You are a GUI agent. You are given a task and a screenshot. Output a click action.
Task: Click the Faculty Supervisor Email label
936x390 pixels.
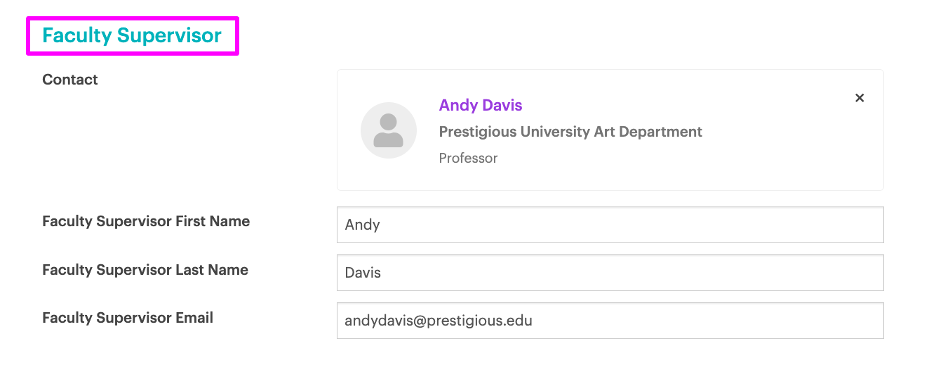128,318
